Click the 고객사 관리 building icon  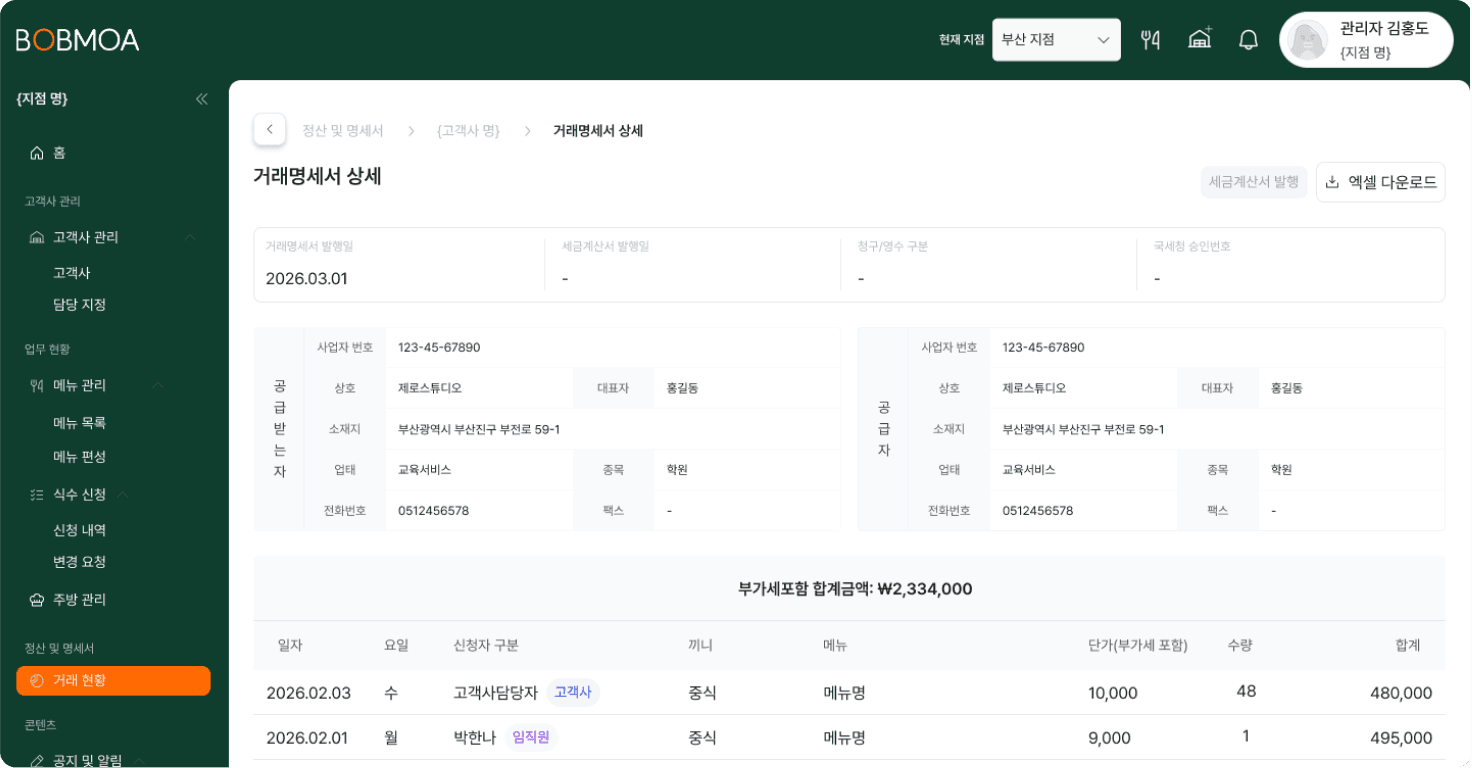(37, 237)
